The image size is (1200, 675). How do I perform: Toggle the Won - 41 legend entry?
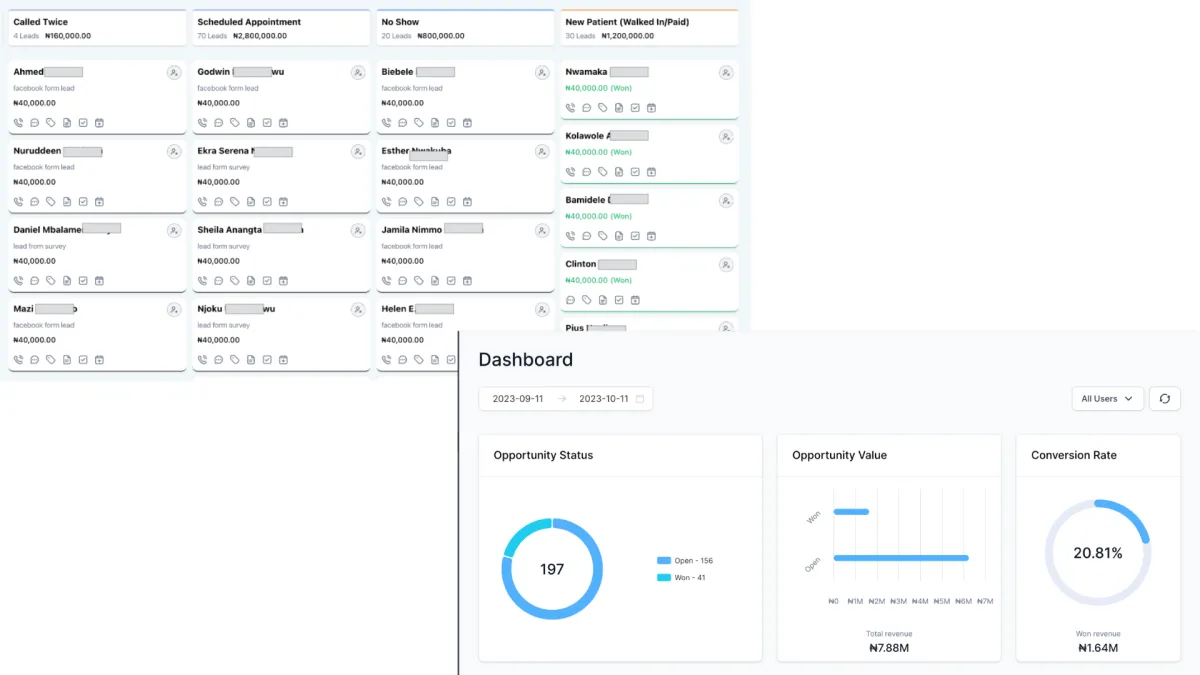pyautogui.click(x=682, y=578)
